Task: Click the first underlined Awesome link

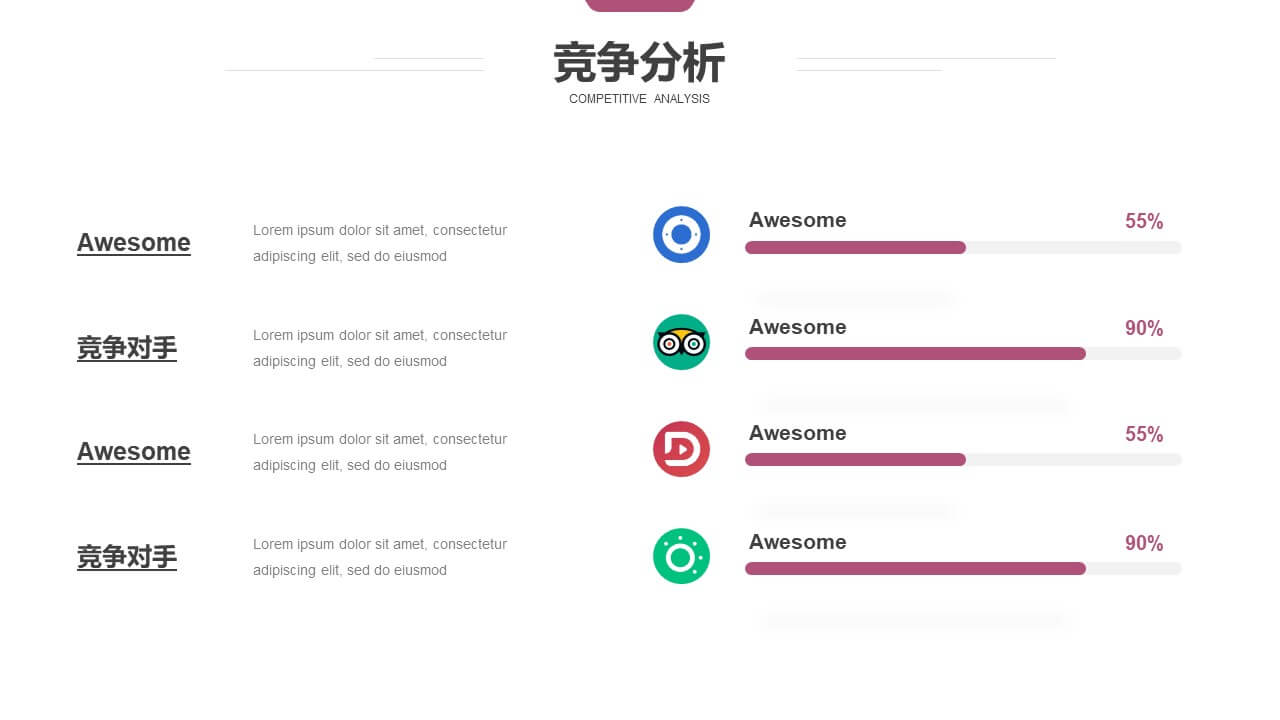Action: (x=134, y=243)
